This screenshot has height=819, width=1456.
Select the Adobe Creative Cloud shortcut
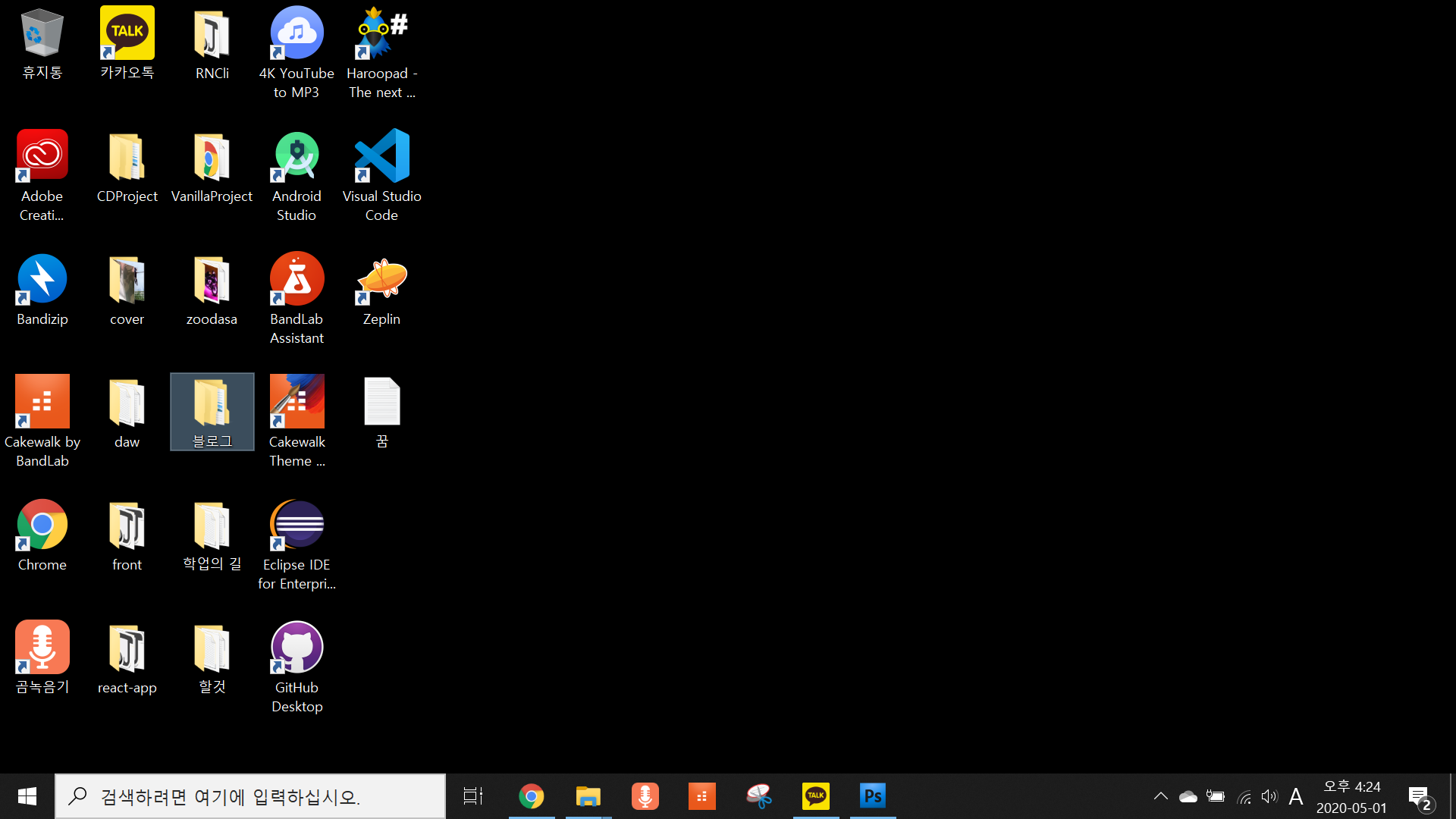tap(42, 156)
